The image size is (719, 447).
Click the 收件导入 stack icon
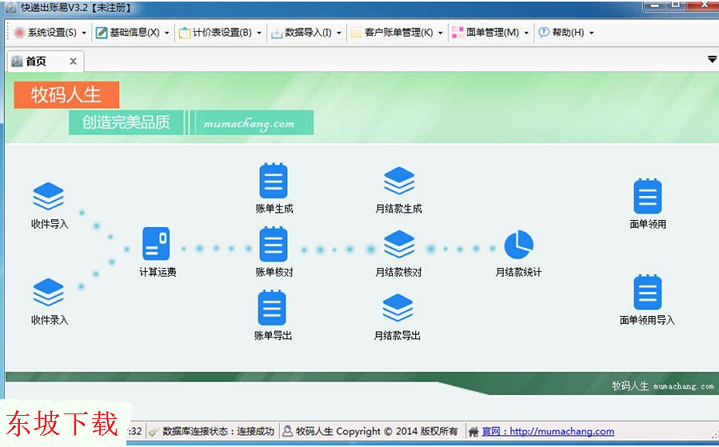point(48,197)
